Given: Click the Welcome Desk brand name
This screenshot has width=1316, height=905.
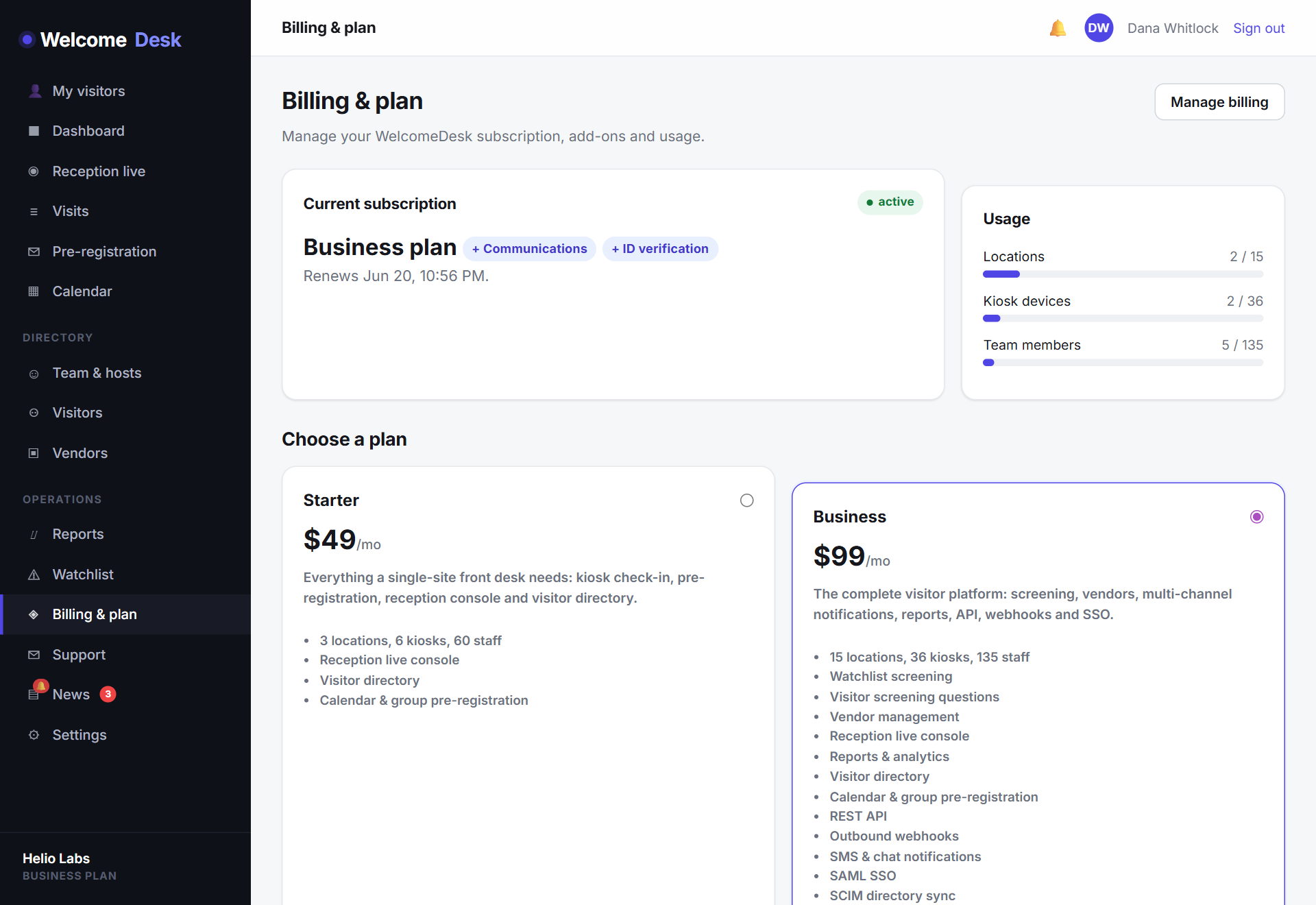Looking at the screenshot, I should [110, 40].
